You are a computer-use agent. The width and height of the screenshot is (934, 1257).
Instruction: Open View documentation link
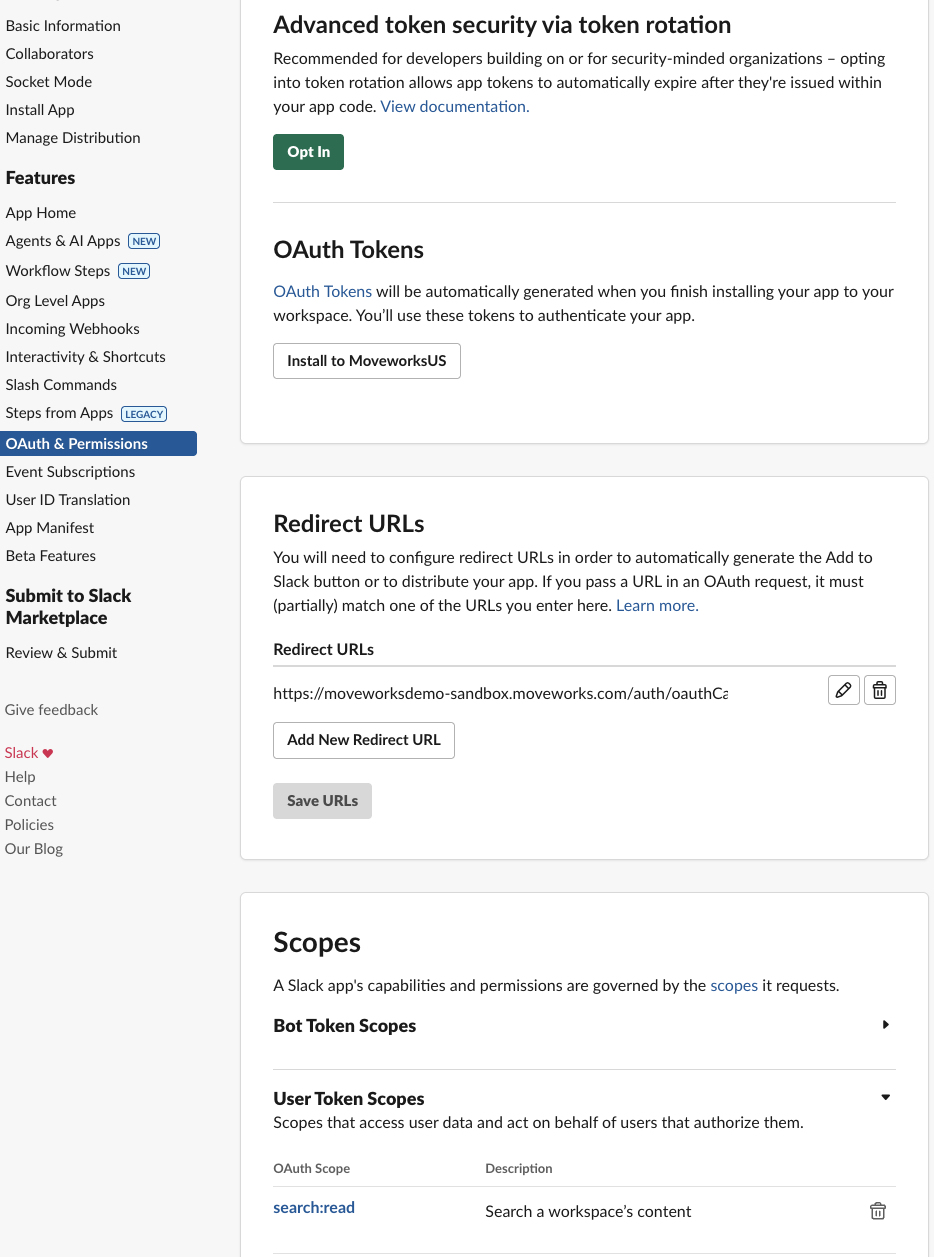click(x=455, y=106)
